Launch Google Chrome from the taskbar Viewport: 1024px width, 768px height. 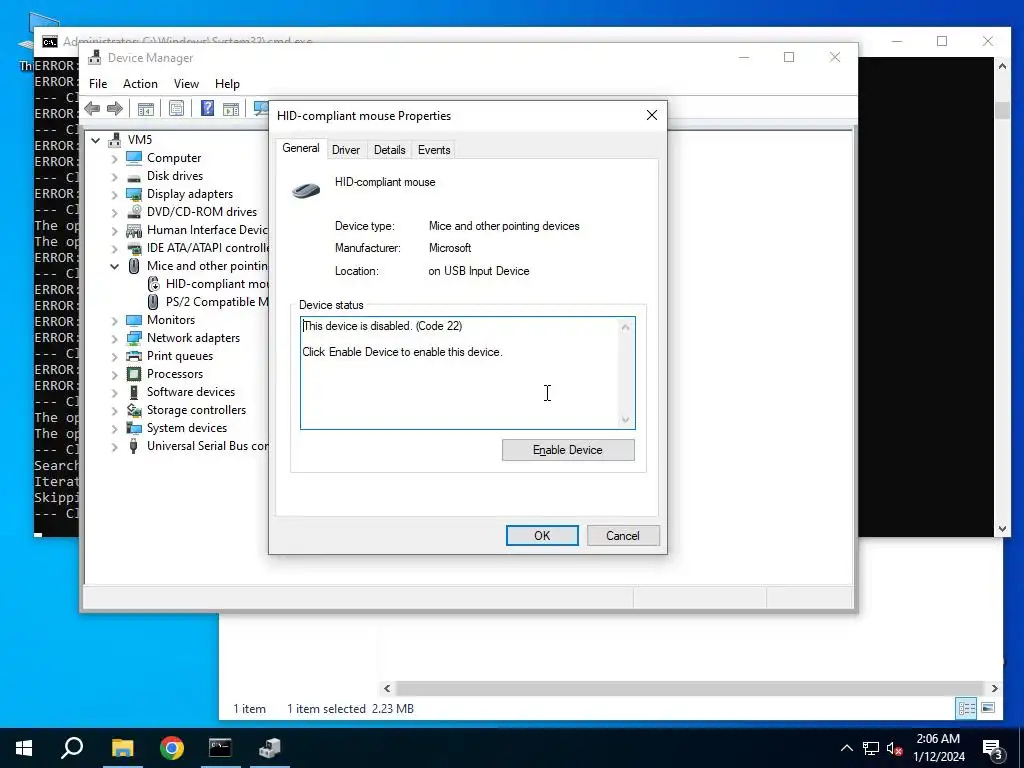[x=172, y=748]
